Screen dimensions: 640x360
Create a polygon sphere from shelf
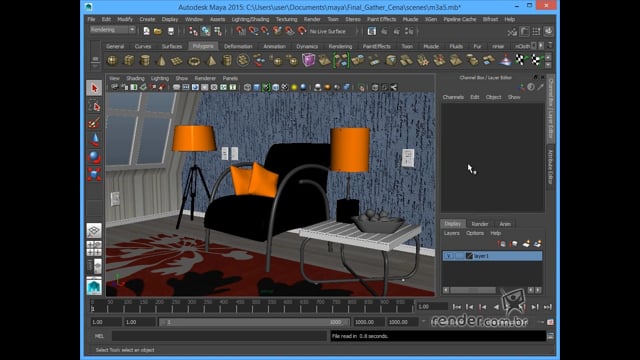tap(112, 61)
